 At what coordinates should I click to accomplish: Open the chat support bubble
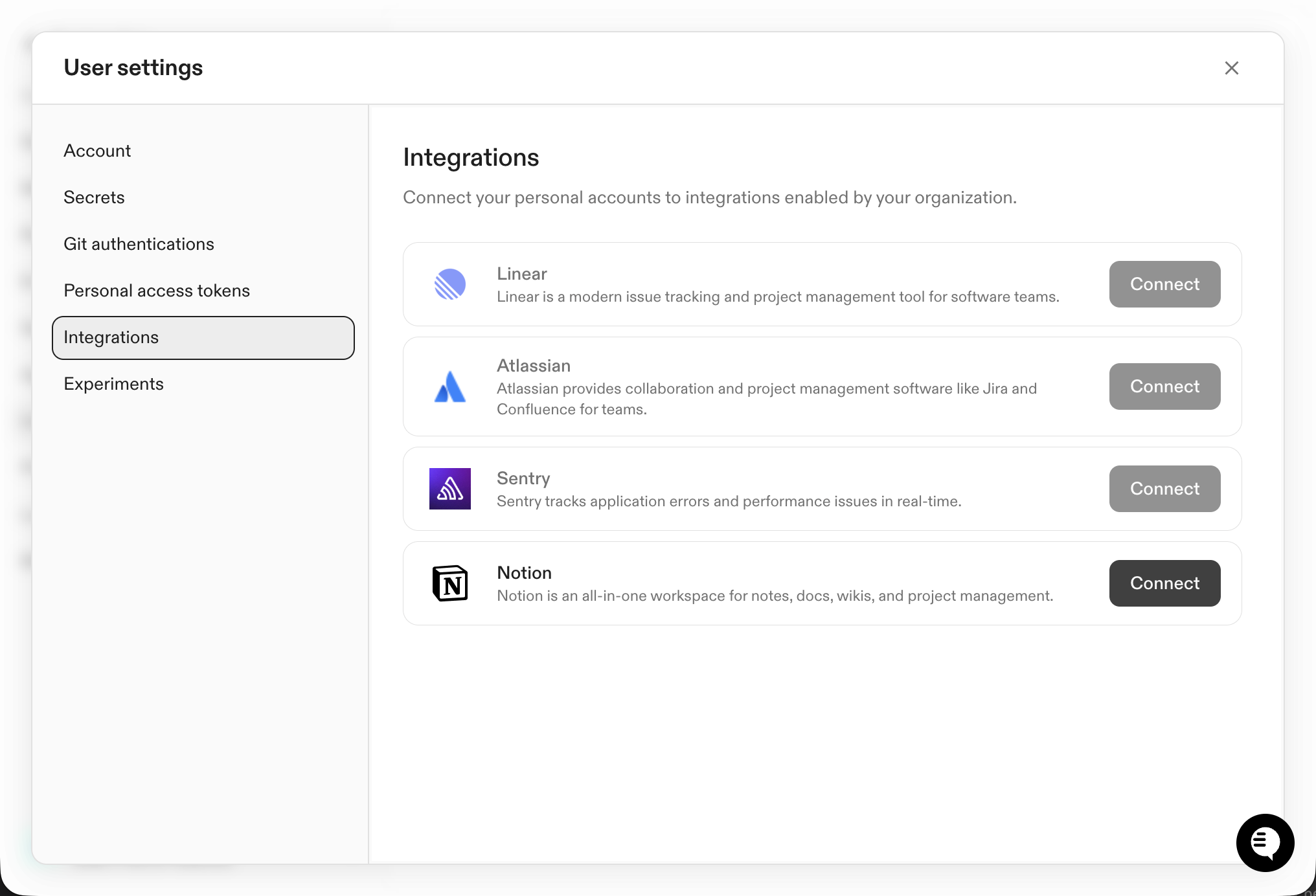[x=1265, y=843]
